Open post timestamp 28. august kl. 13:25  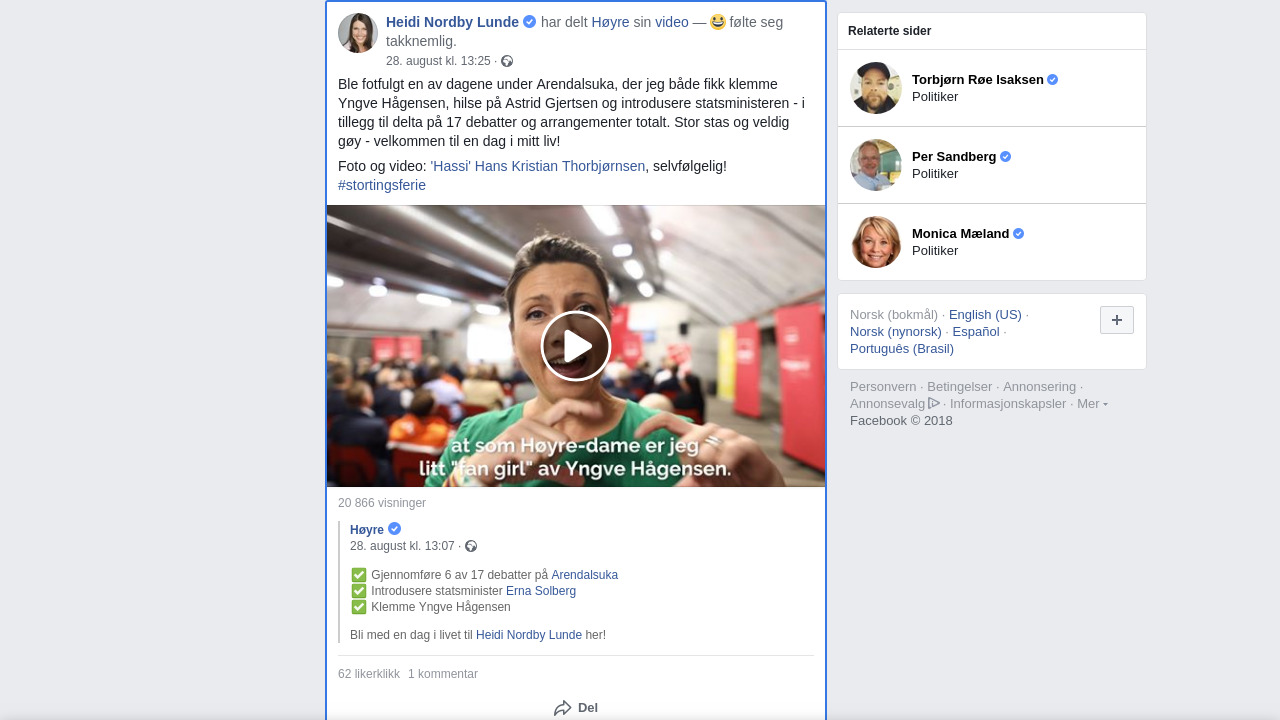coord(438,61)
